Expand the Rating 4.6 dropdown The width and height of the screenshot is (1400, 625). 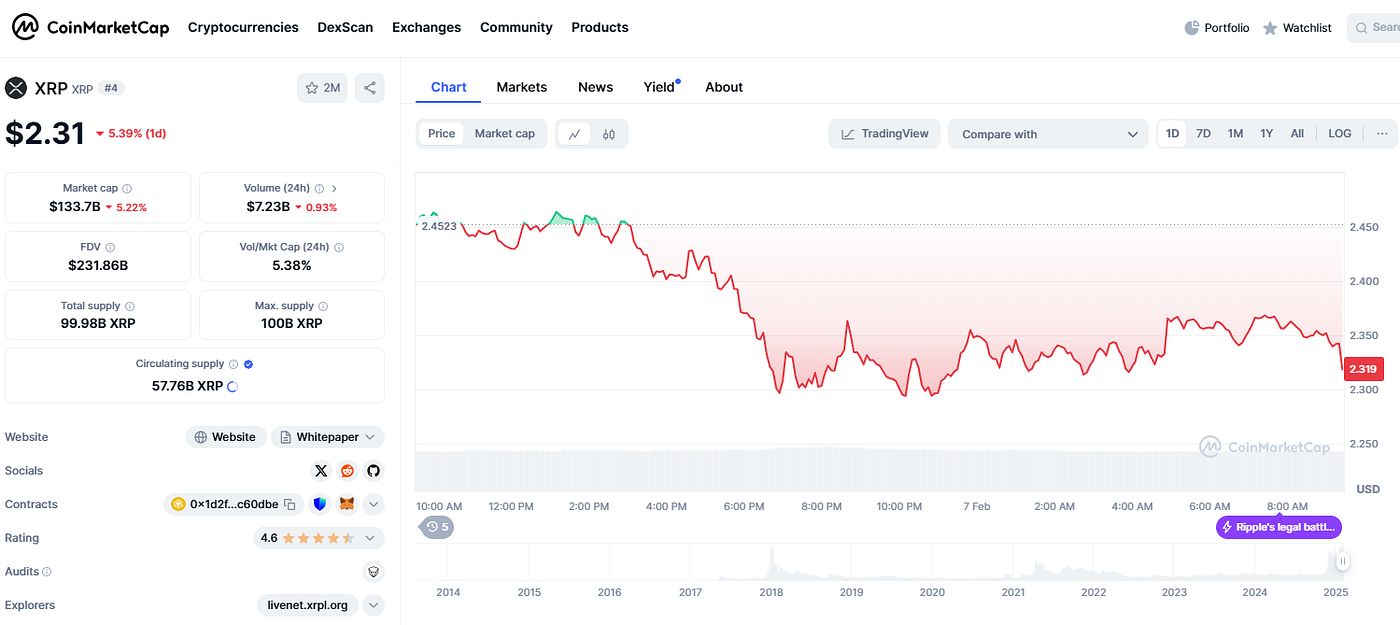tap(319, 538)
